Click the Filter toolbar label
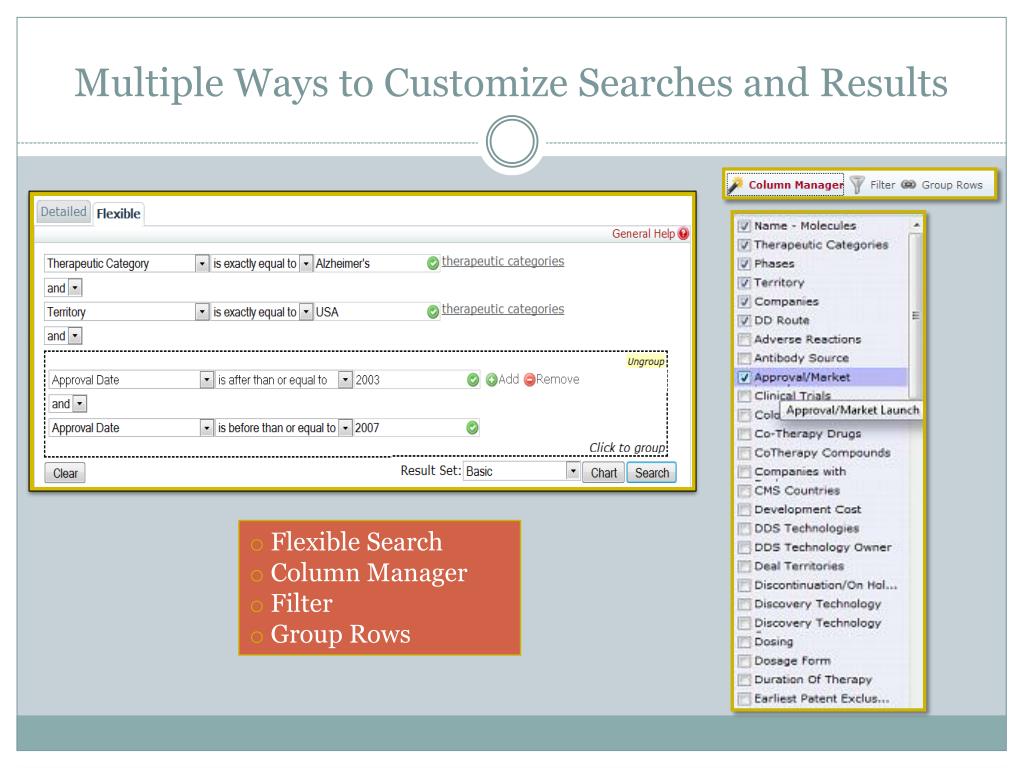The image size is (1024, 768). click(x=882, y=185)
